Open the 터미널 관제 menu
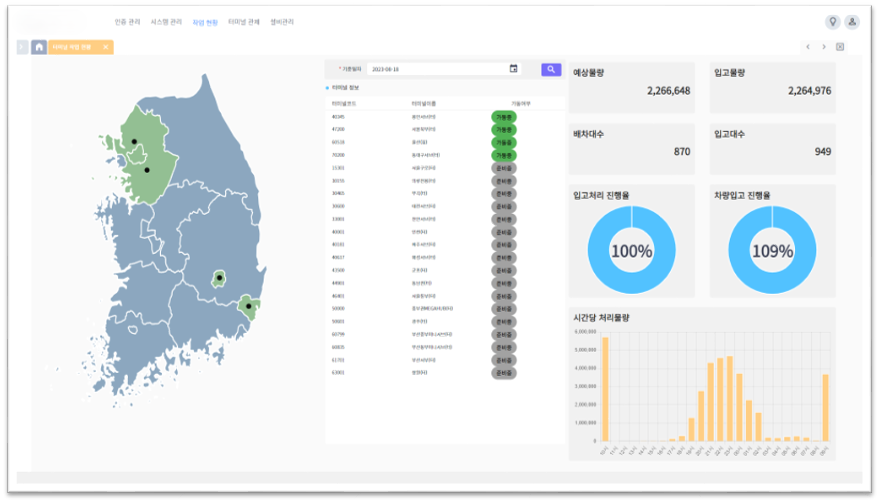 point(244,22)
